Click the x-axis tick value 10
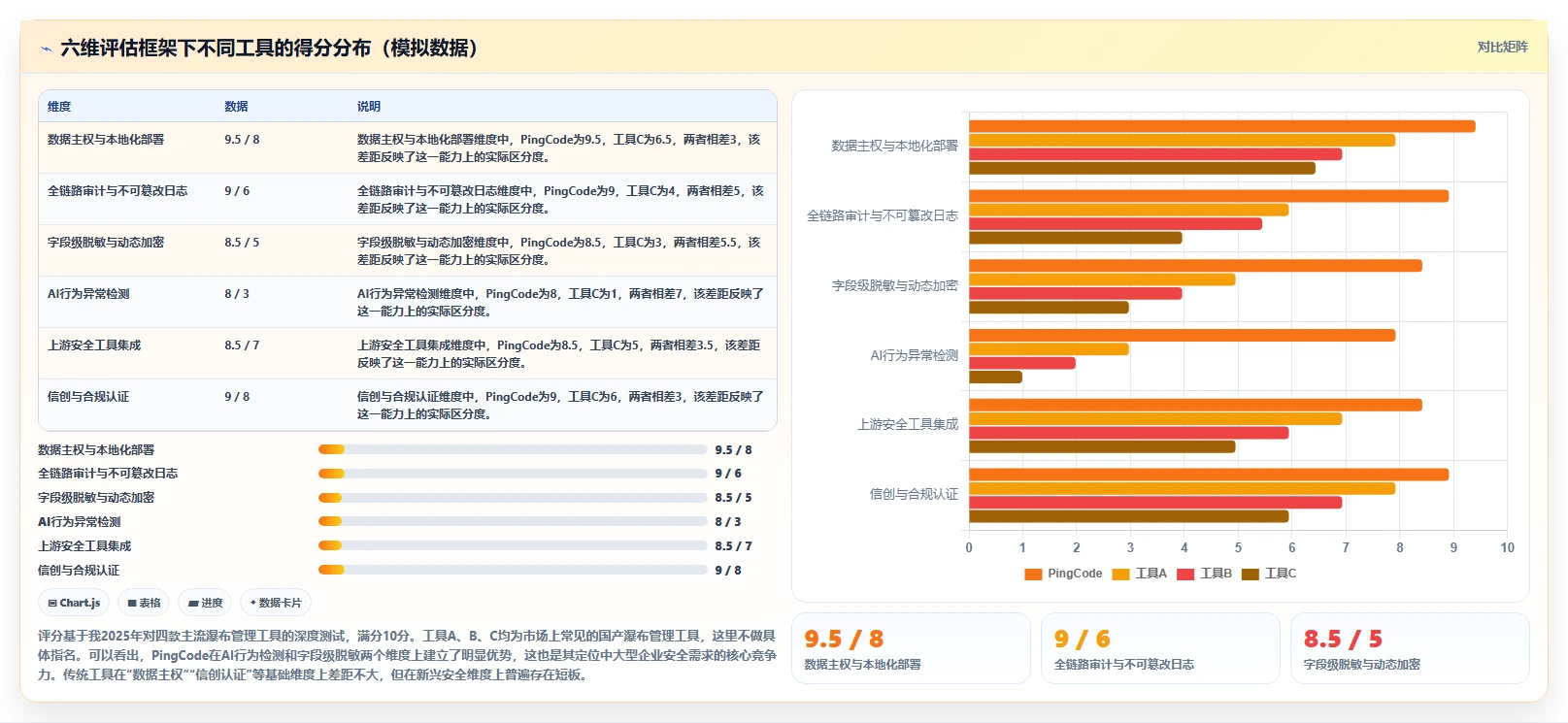The height and width of the screenshot is (723, 1568). (x=1507, y=547)
